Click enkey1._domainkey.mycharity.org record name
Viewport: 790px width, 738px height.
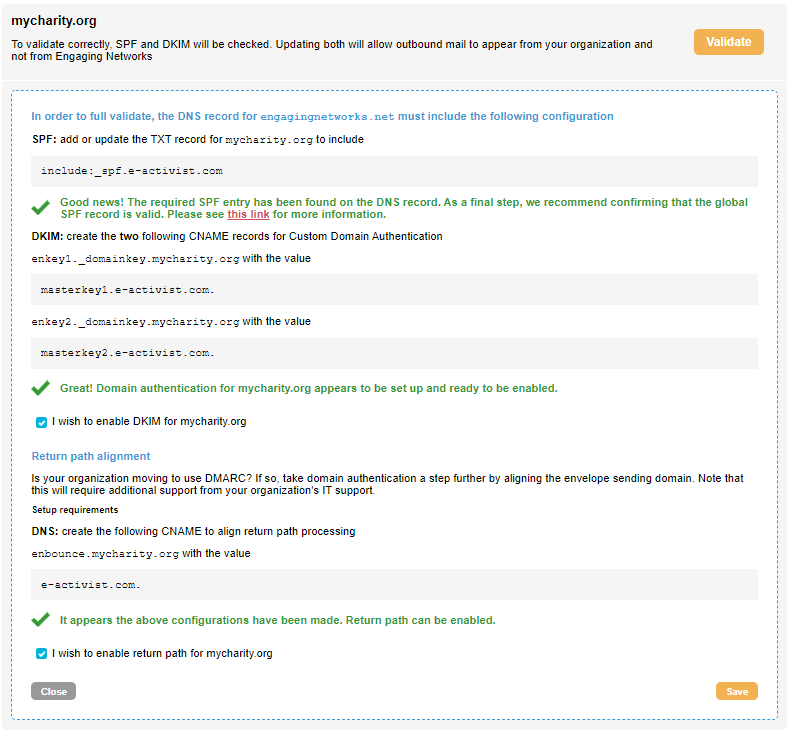tap(135, 258)
